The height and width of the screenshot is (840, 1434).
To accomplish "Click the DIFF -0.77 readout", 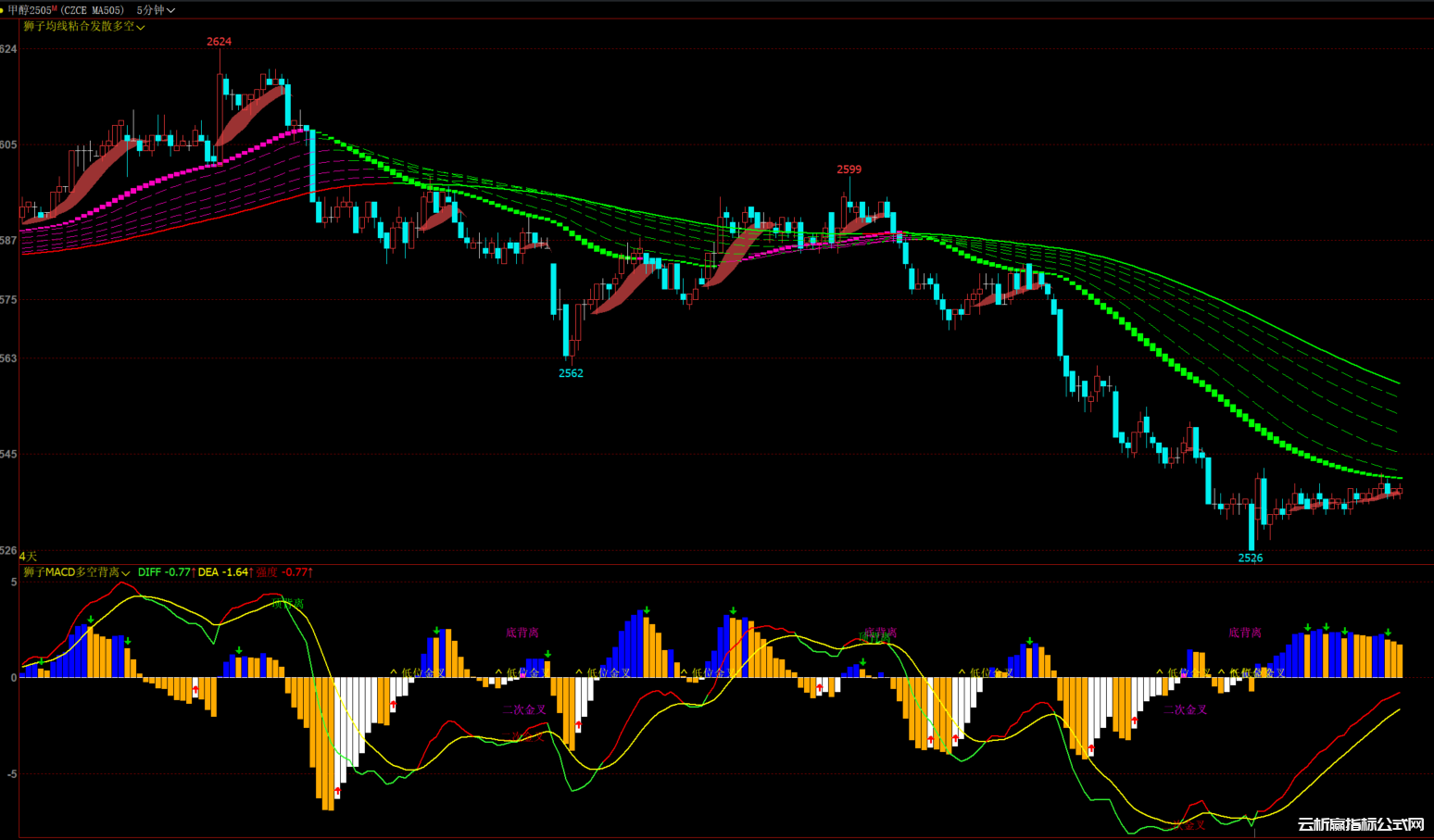I will (164, 572).
